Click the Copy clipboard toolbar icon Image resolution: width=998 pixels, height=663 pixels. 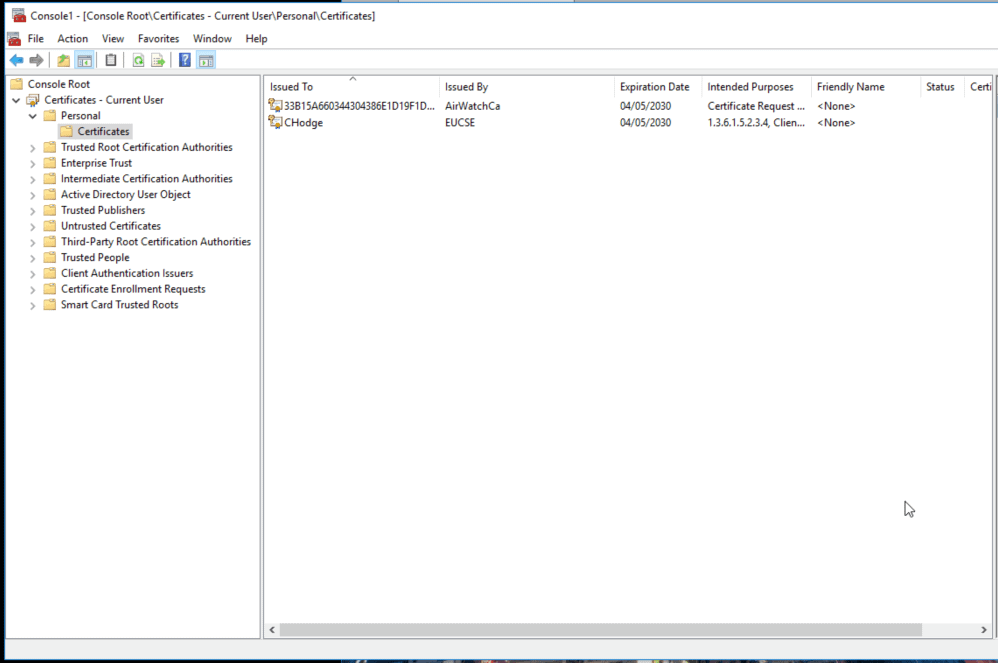click(111, 60)
